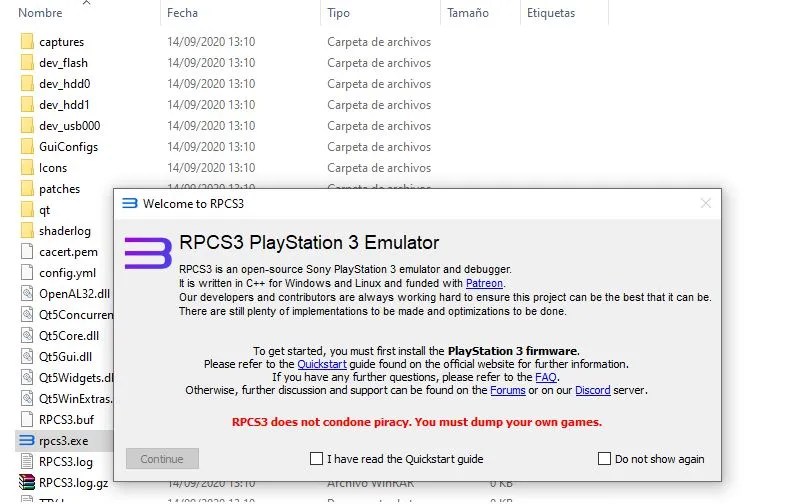Open the FAQ link

click(x=546, y=377)
